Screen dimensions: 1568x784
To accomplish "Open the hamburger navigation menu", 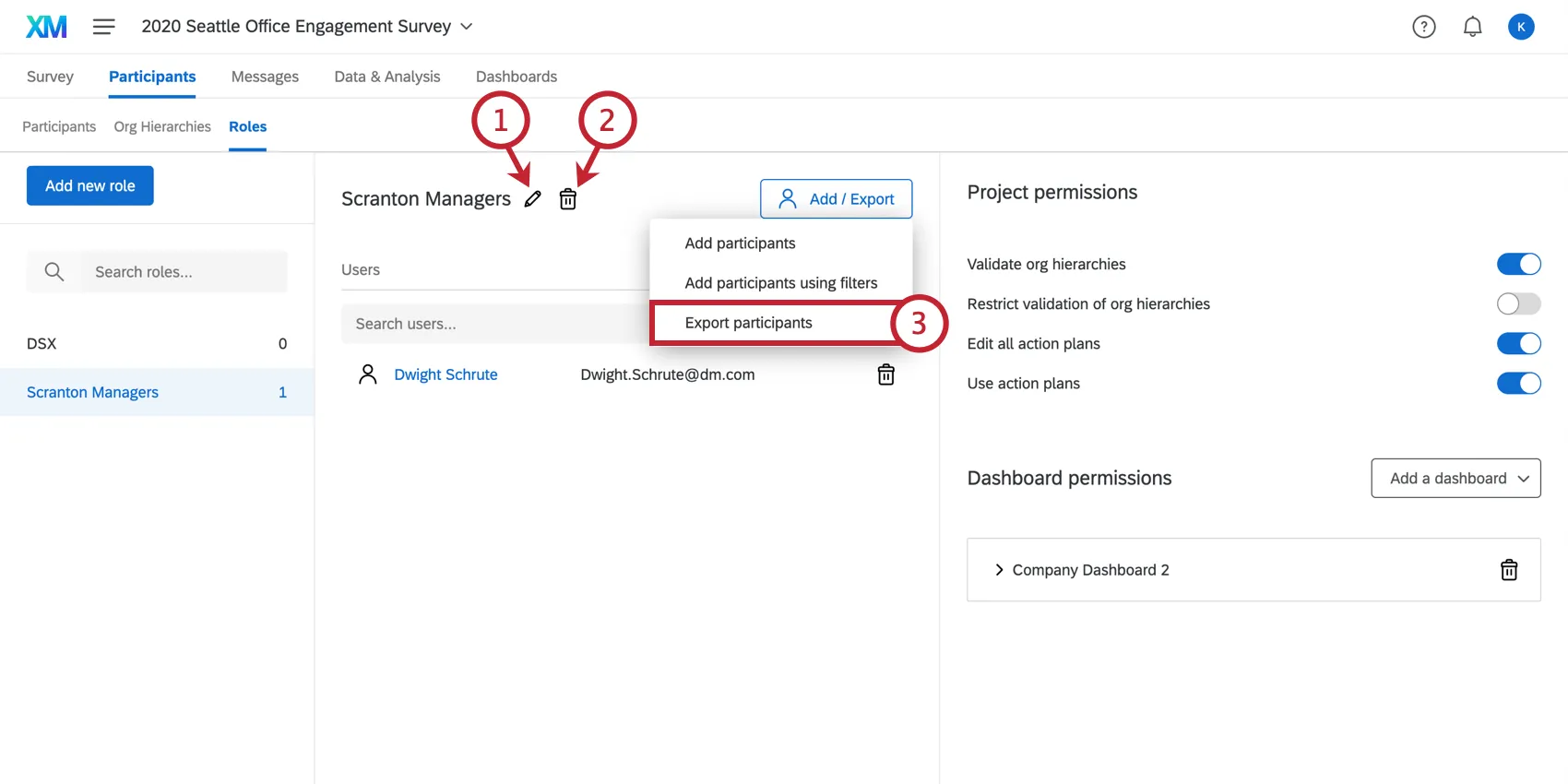I will tap(104, 27).
